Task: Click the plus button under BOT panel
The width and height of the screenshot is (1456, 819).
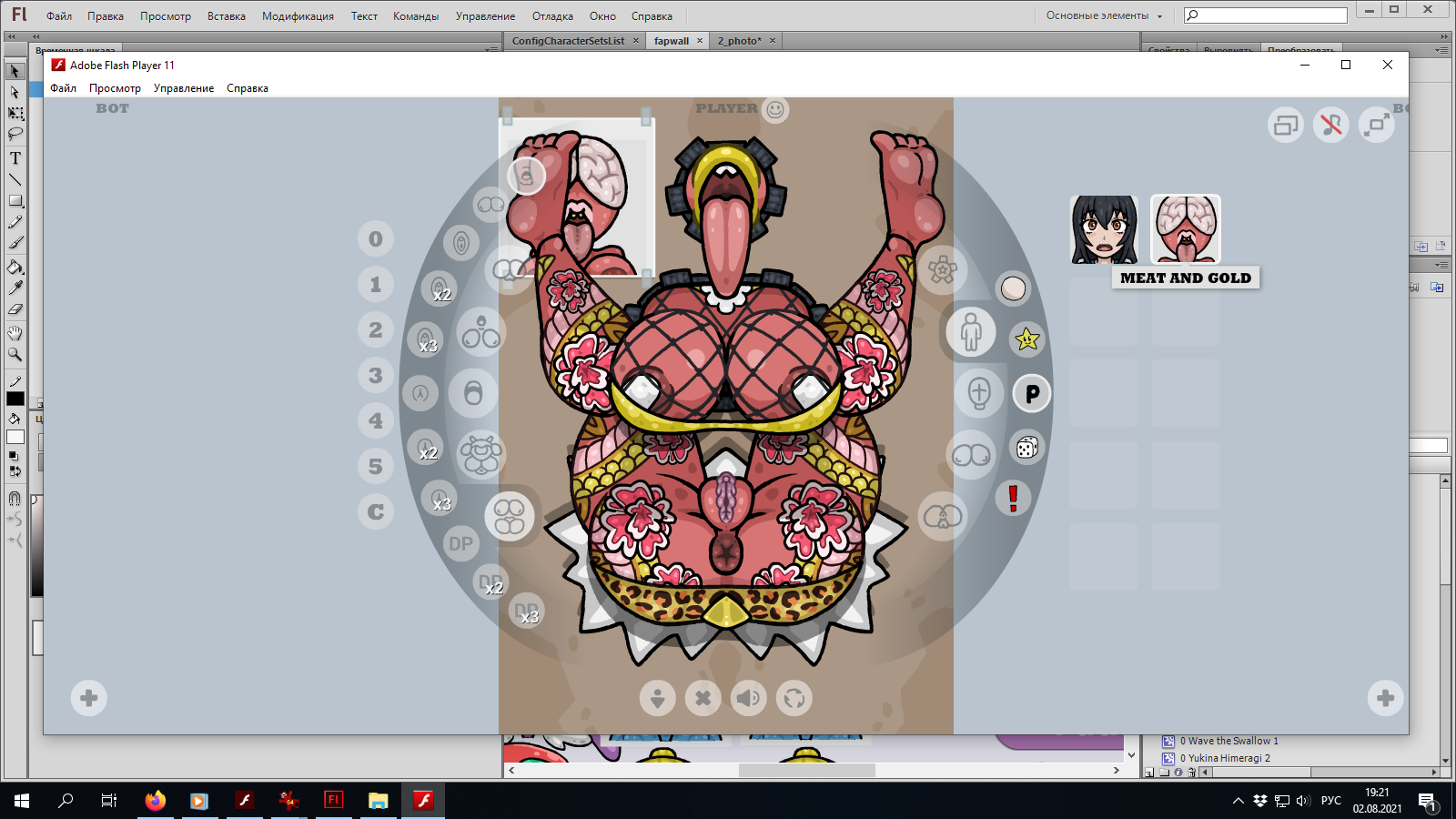Action: [89, 698]
